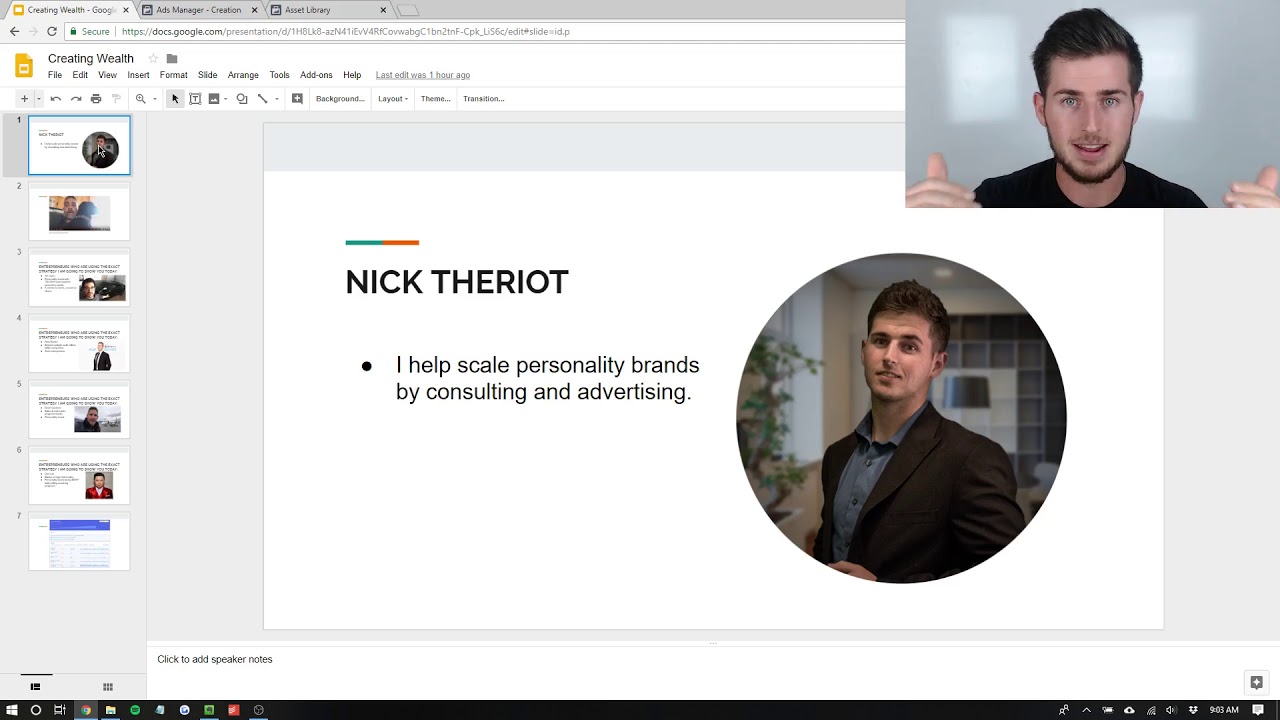Click the Google Slides home logo

[x=24, y=67]
